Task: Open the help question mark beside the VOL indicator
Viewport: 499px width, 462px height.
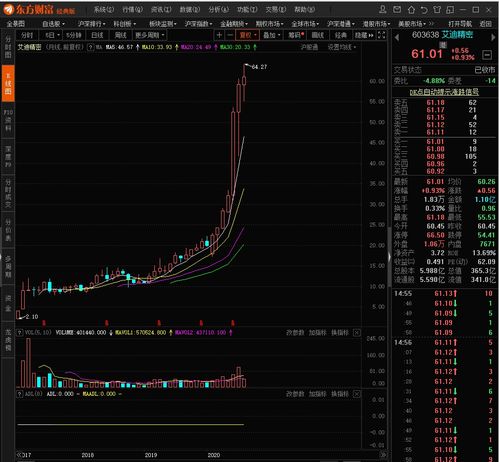Action: [20, 333]
